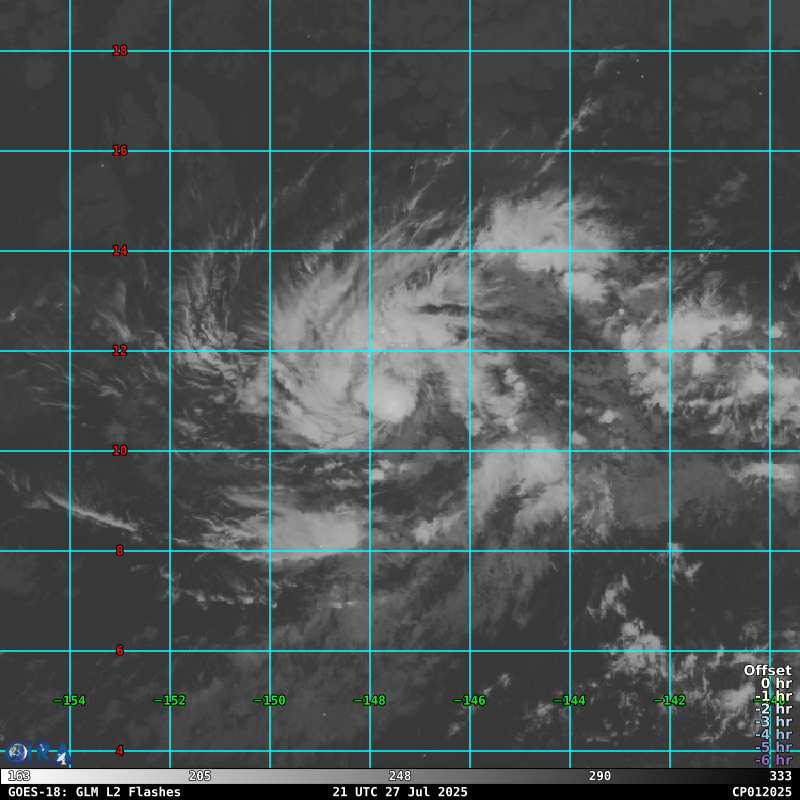Click the 290 value on the color scale
The height and width of the screenshot is (800, 800).
pos(600,776)
